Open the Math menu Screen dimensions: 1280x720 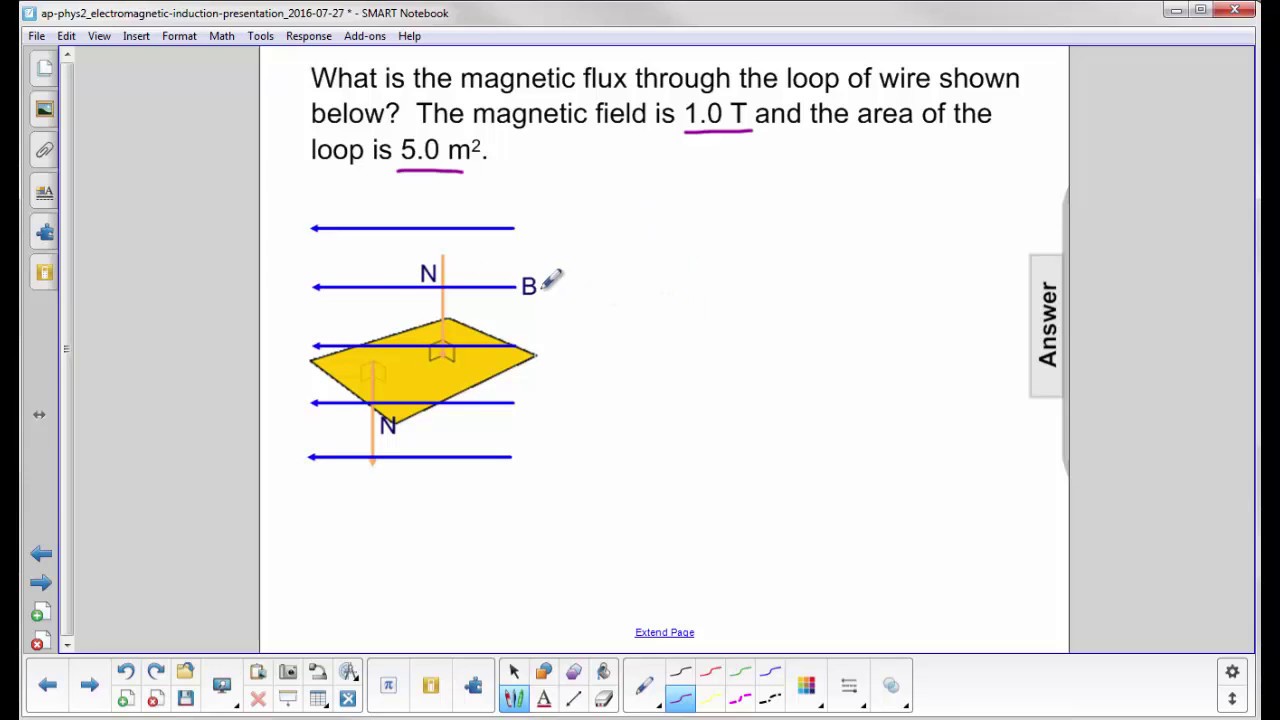[222, 36]
